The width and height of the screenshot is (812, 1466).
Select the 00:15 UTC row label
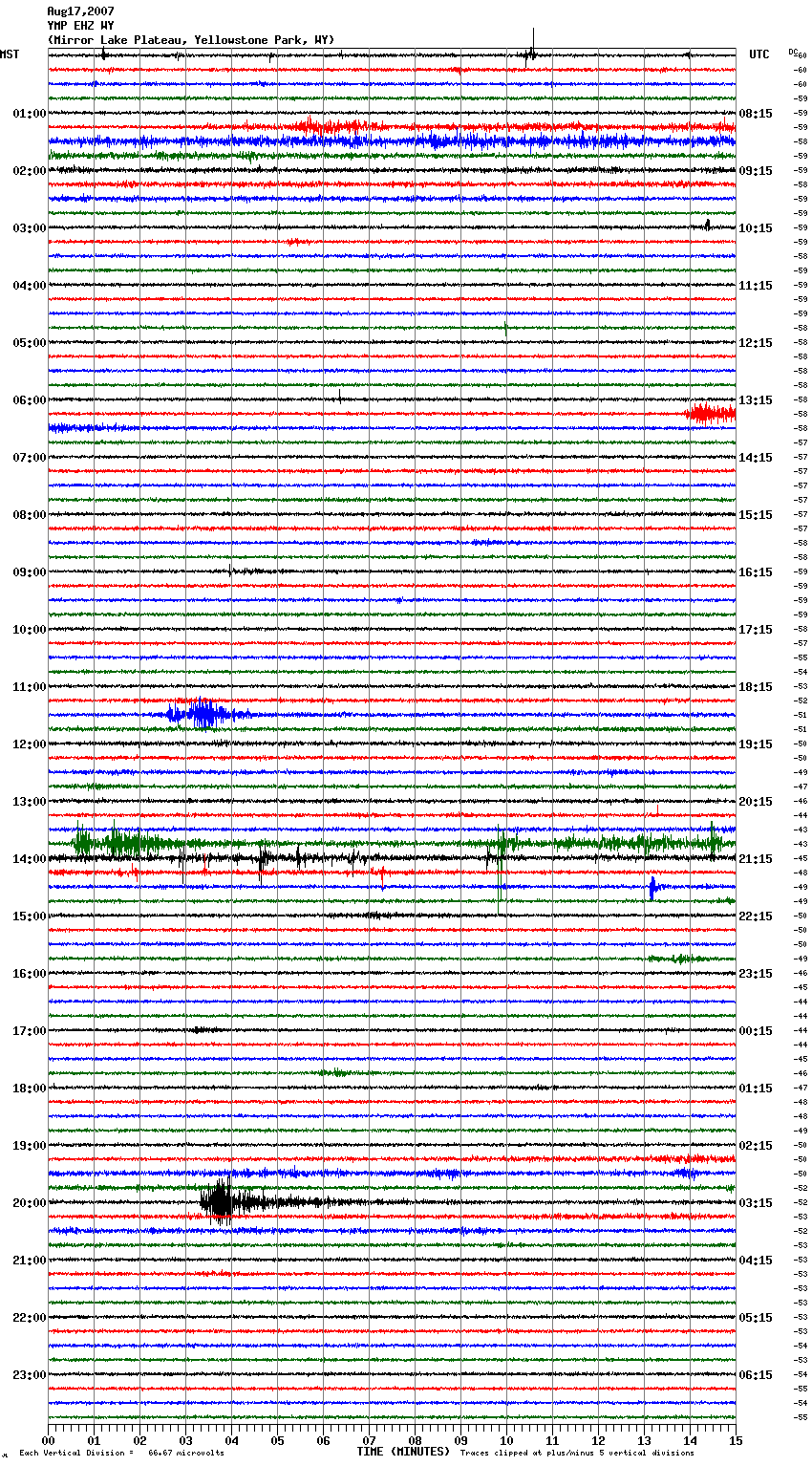pos(756,1031)
